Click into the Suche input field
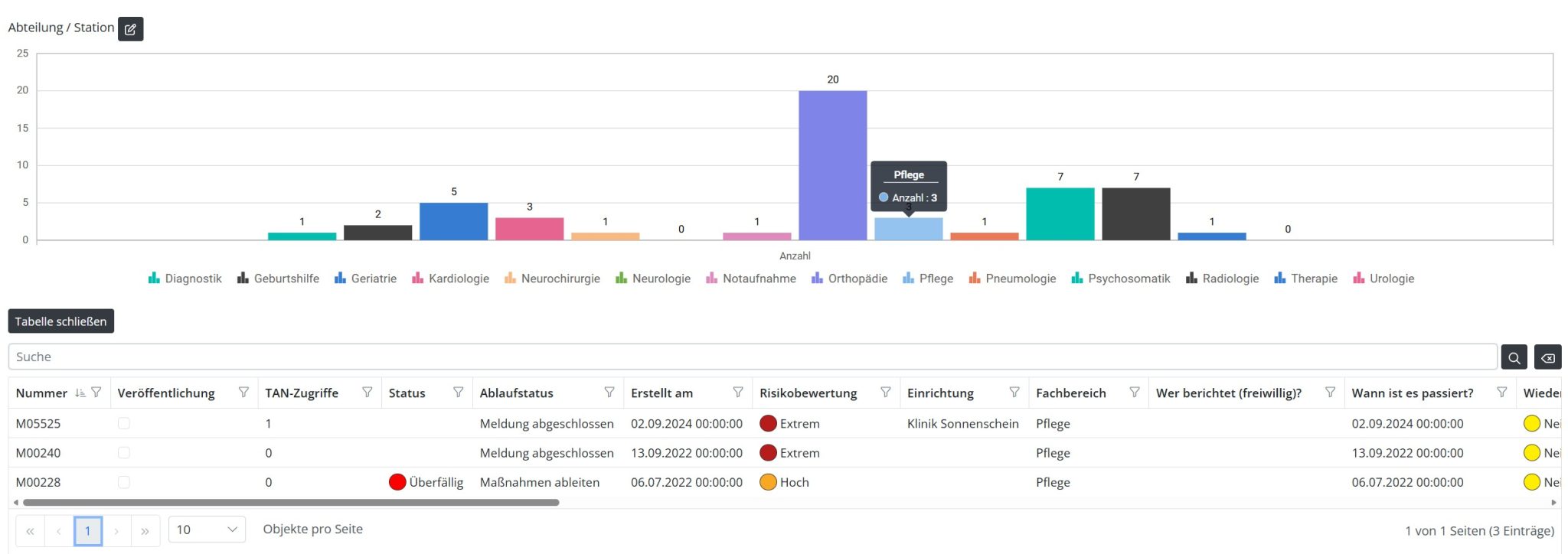Viewport: 1568px width, 554px height. 752,357
